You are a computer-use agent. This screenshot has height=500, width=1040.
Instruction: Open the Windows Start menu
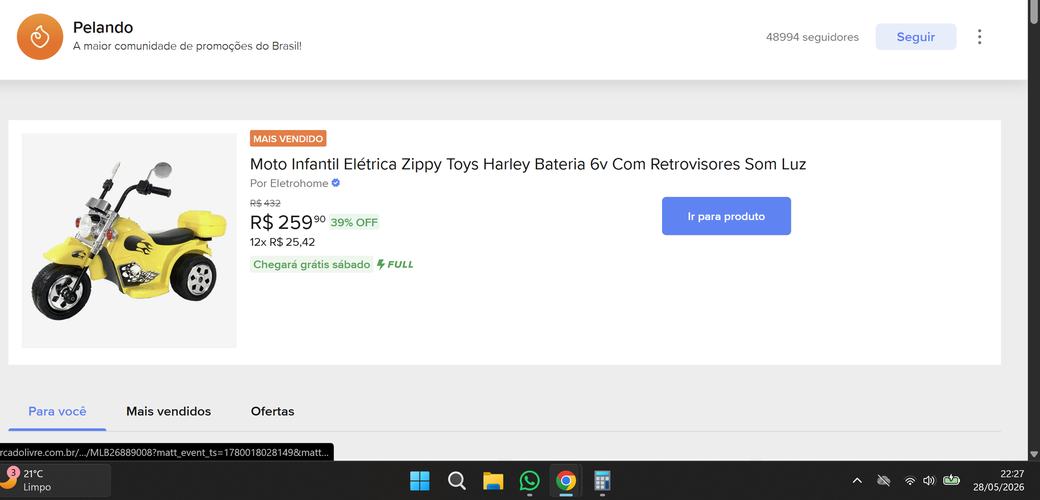click(x=419, y=481)
